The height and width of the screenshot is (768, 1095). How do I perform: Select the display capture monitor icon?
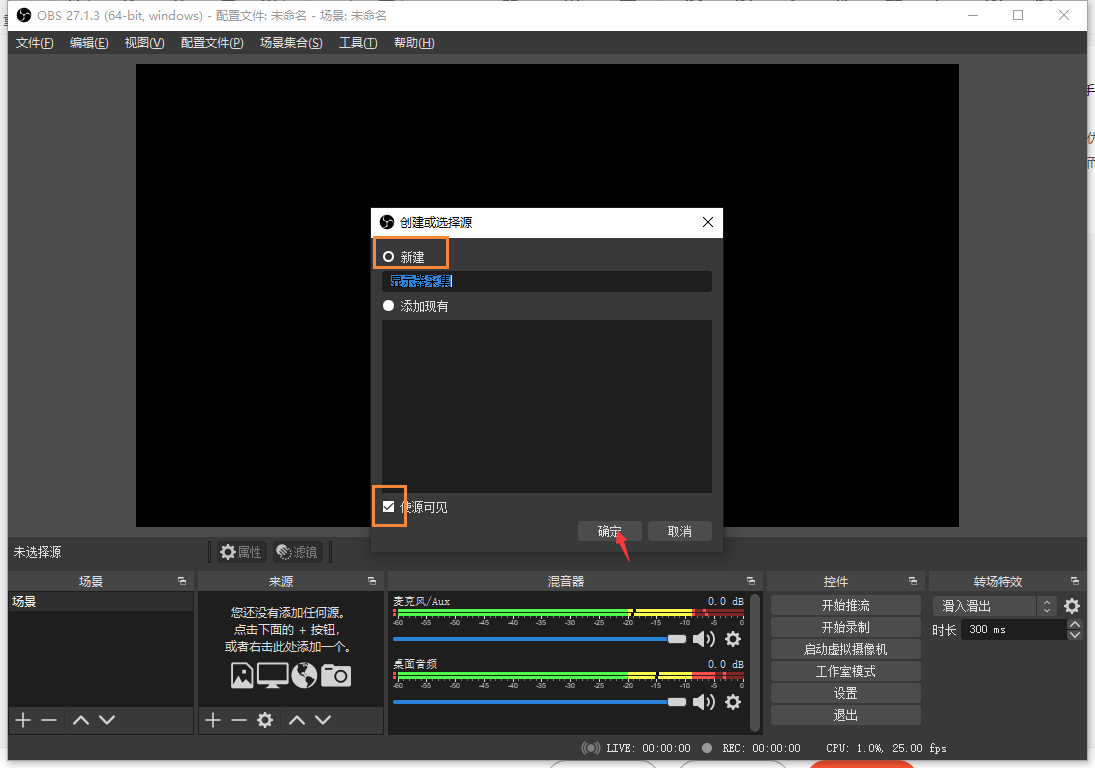(272, 675)
